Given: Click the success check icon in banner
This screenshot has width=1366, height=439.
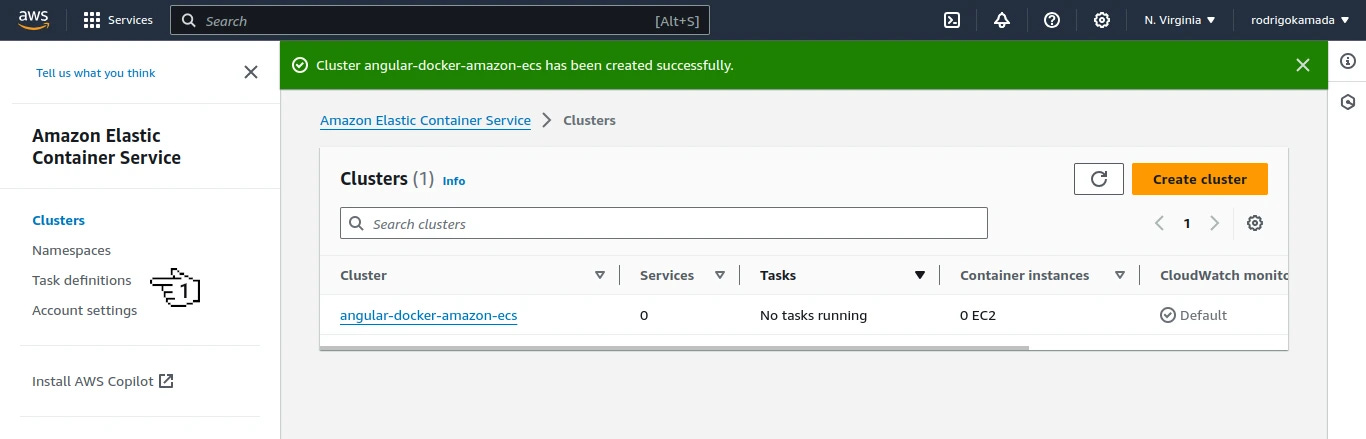Looking at the screenshot, I should click(x=299, y=65).
